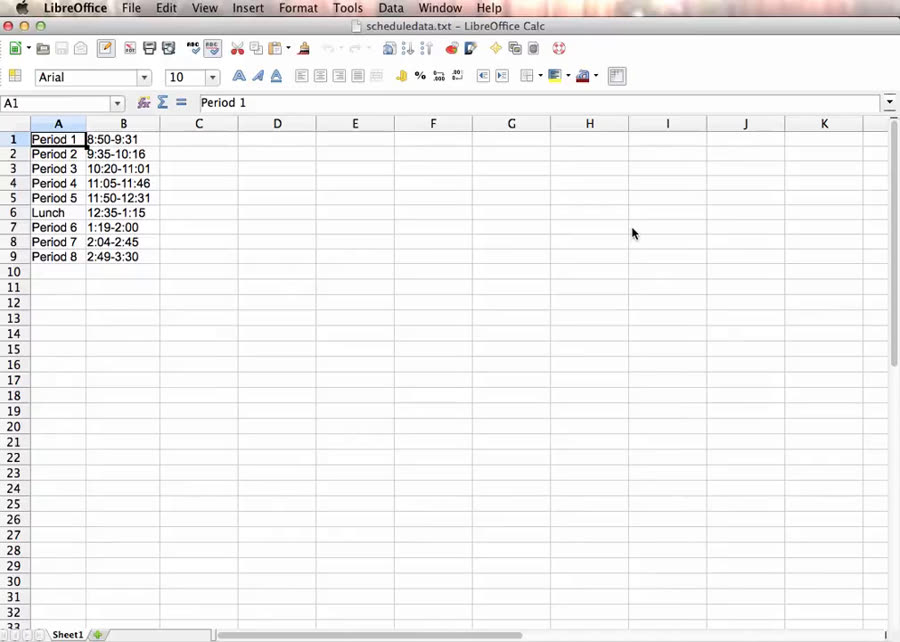Viewport: 900px width, 642px height.
Task: Add new sheet plus button
Action: point(98,635)
